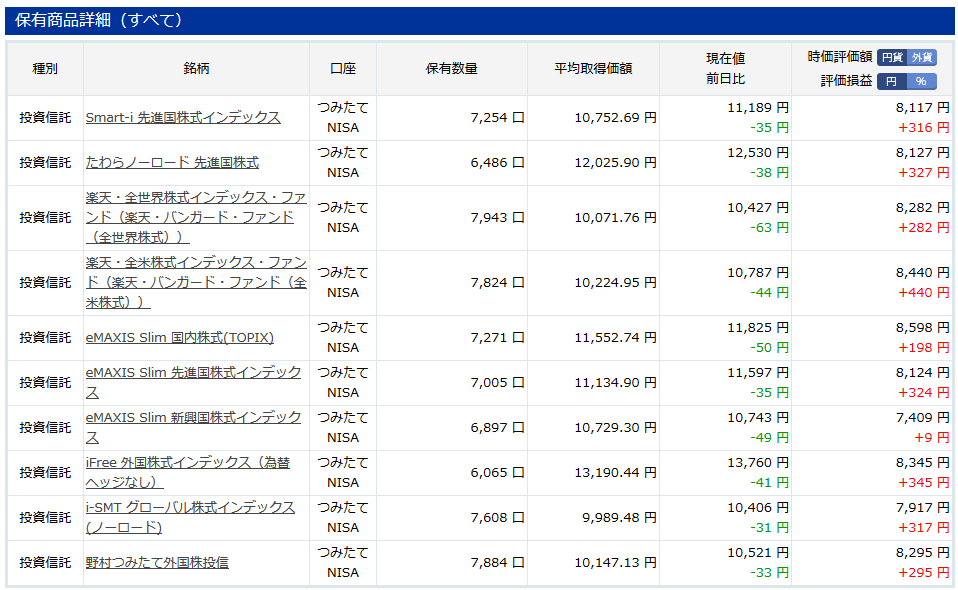Image resolution: width=958 pixels, height=590 pixels.
Task: Select daily change -63 円
Action: pyautogui.click(x=770, y=228)
